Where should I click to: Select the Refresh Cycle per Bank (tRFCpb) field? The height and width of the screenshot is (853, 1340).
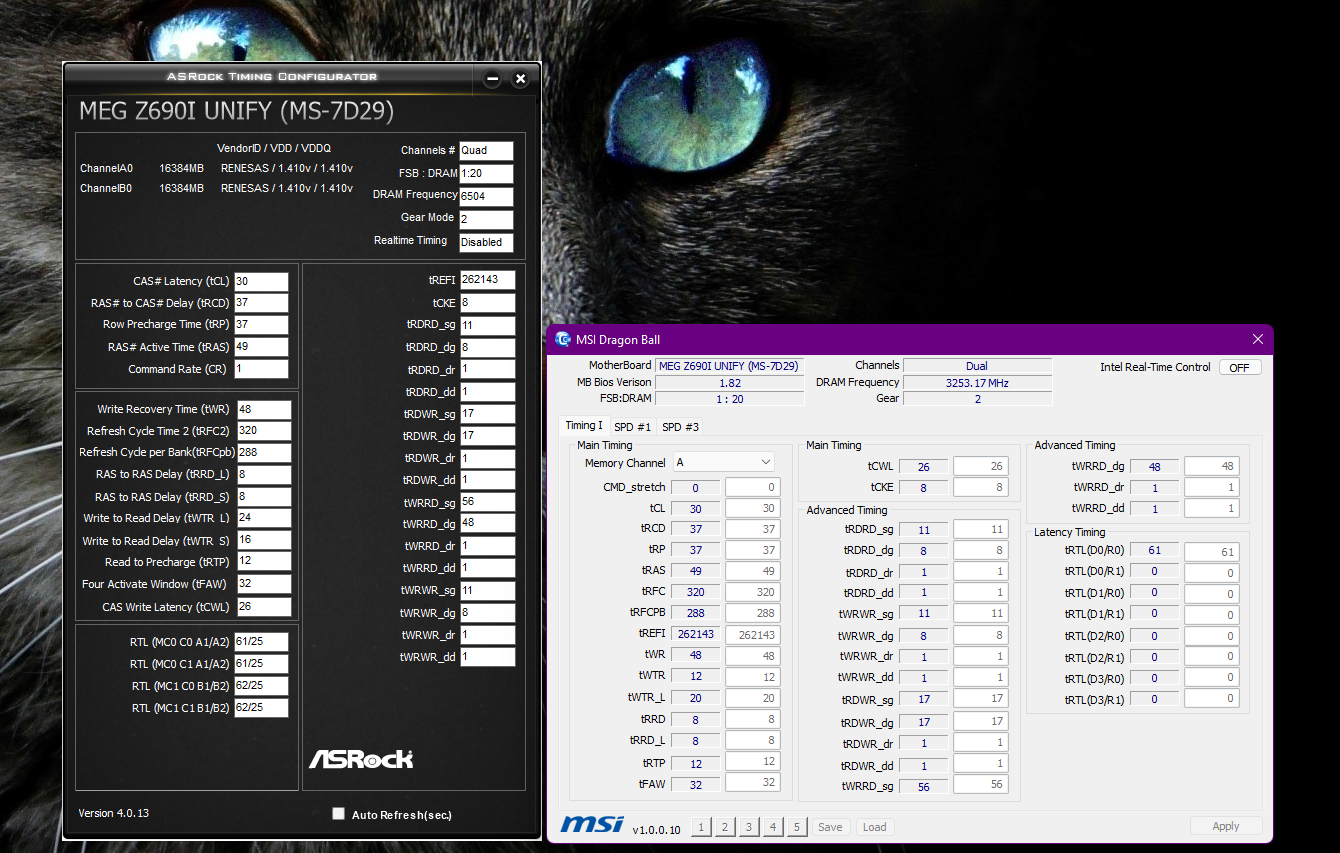click(x=264, y=452)
